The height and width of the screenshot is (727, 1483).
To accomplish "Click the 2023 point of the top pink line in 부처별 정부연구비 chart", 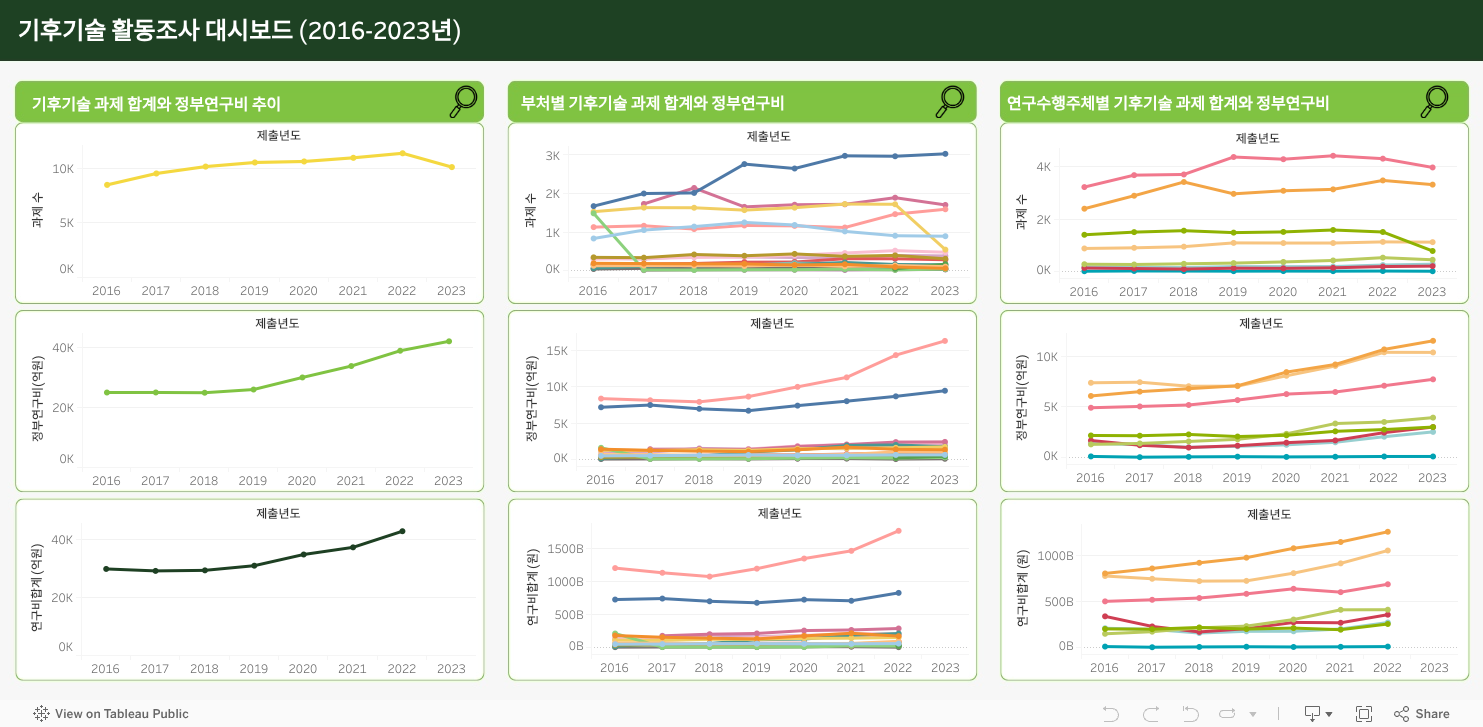I will point(945,341).
